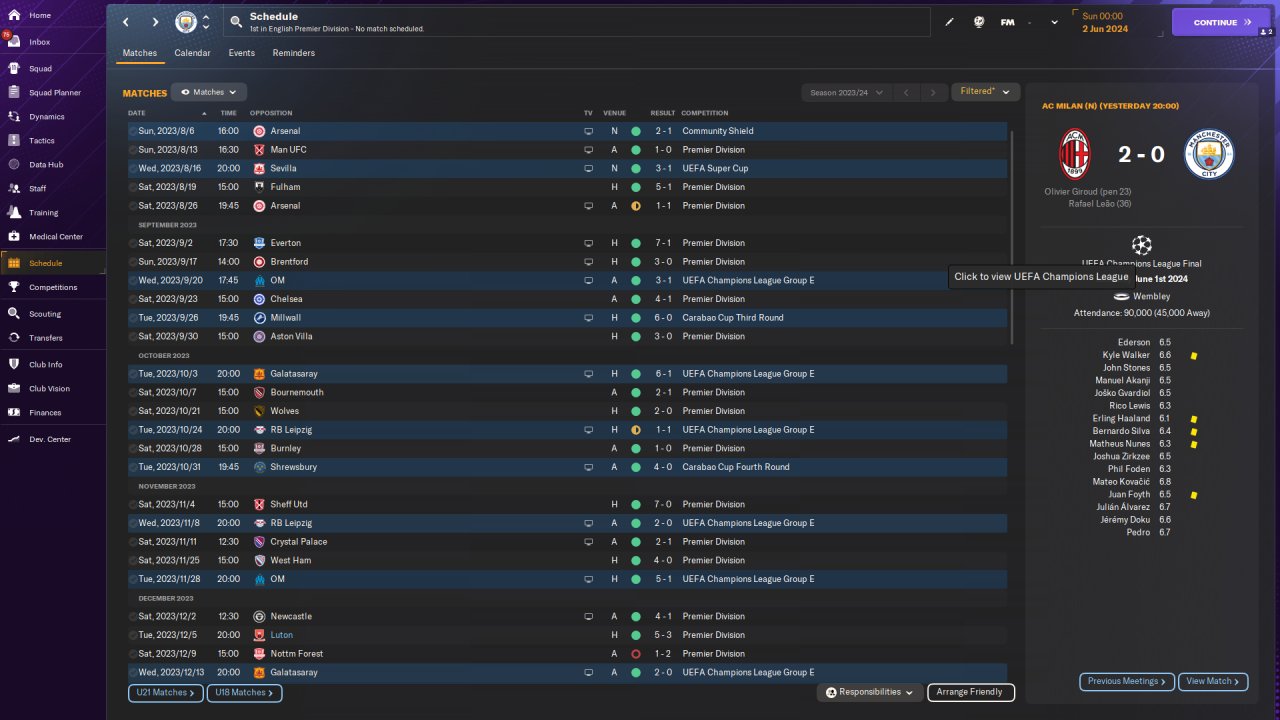Click the Sevilla UEFA Super Cup row
This screenshot has height=720, width=1280.
(567, 168)
